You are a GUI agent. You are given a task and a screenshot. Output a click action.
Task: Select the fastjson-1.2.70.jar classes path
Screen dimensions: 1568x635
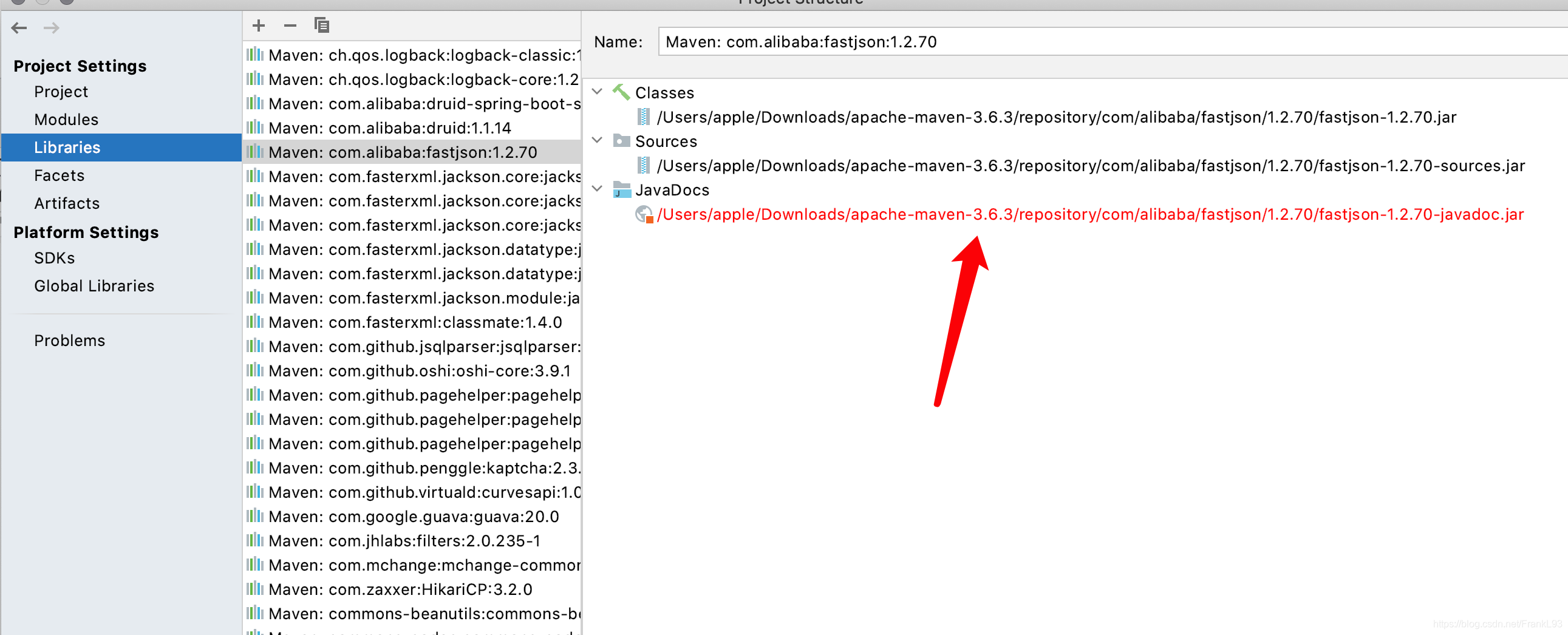point(1057,117)
